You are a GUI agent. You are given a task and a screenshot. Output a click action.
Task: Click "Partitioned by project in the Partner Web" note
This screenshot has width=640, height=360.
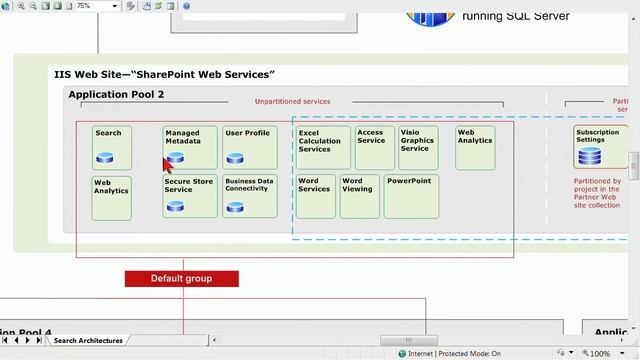pyautogui.click(x=597, y=193)
